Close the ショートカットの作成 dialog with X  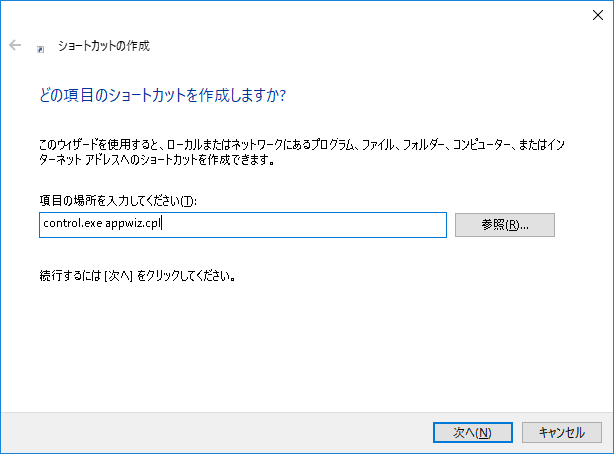(598, 15)
